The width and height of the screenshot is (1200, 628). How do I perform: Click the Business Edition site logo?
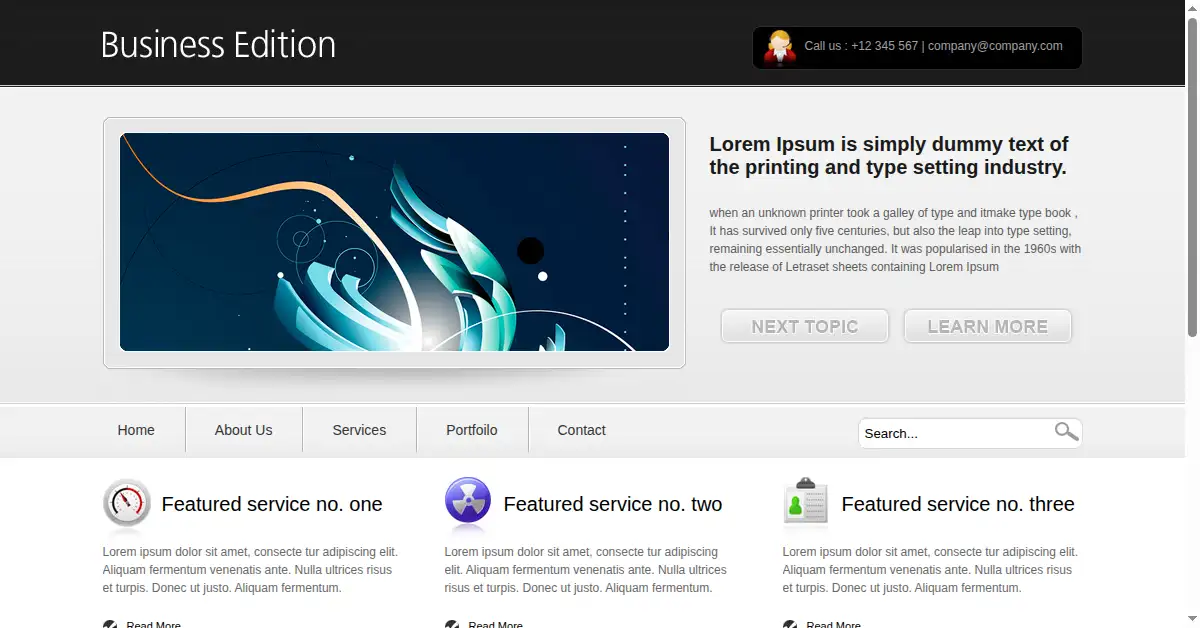pyautogui.click(x=218, y=45)
